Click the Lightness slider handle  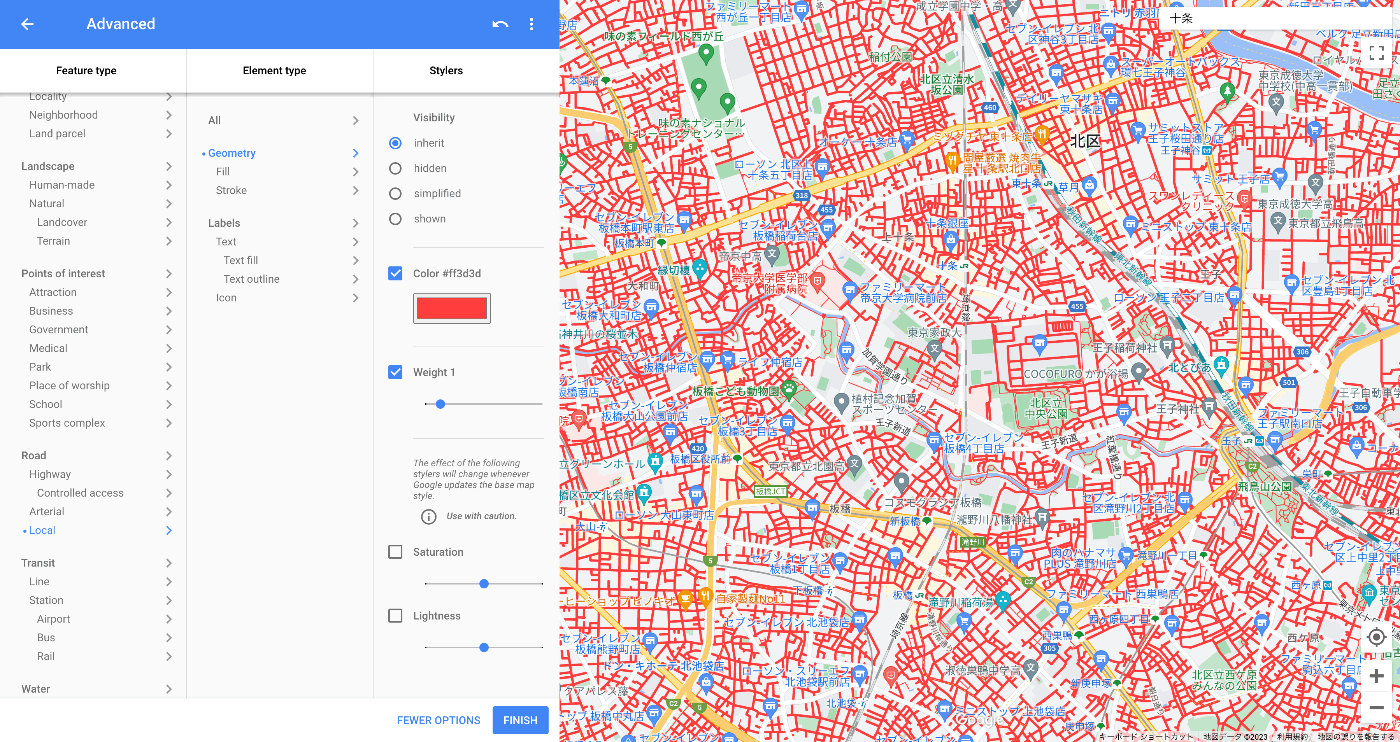pyautogui.click(x=484, y=647)
